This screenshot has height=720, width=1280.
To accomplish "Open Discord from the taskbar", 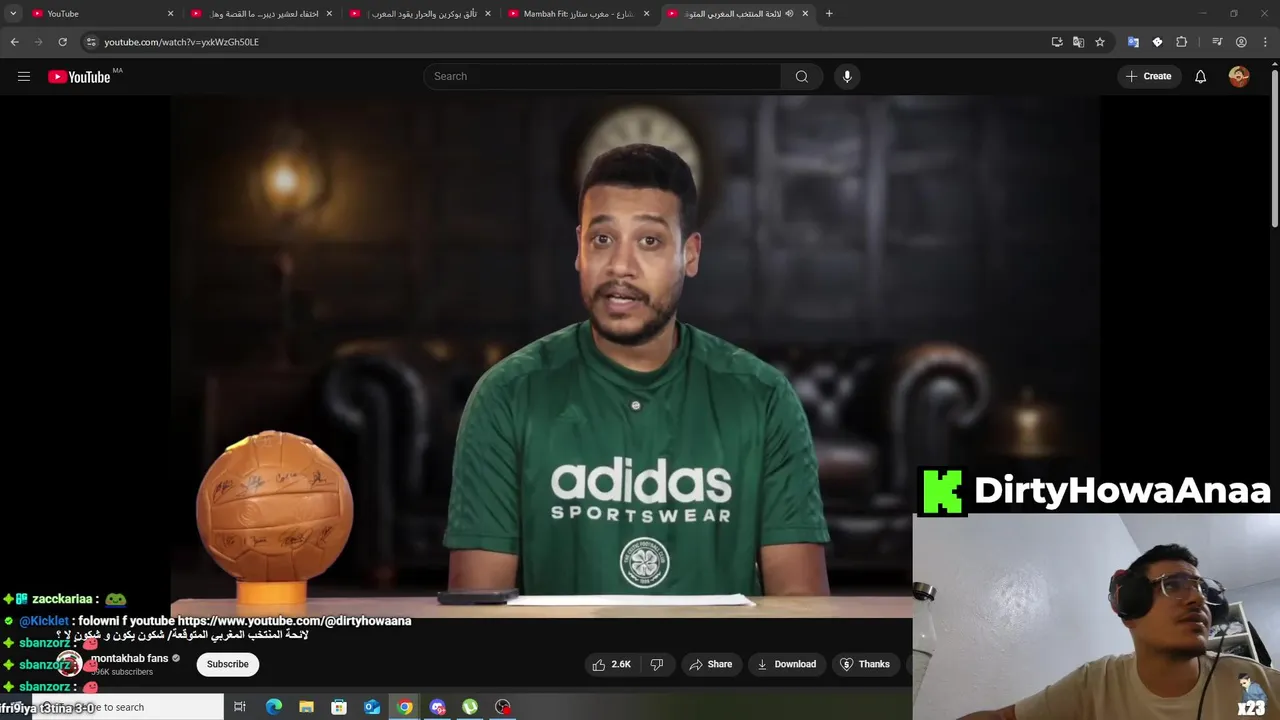I will 437,707.
